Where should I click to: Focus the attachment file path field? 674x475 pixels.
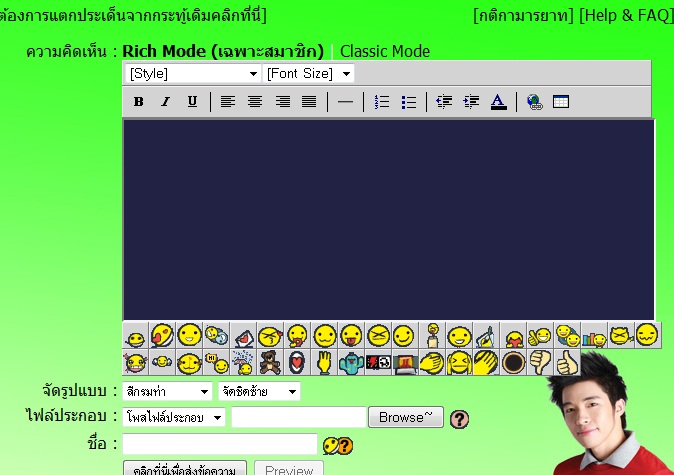299,417
